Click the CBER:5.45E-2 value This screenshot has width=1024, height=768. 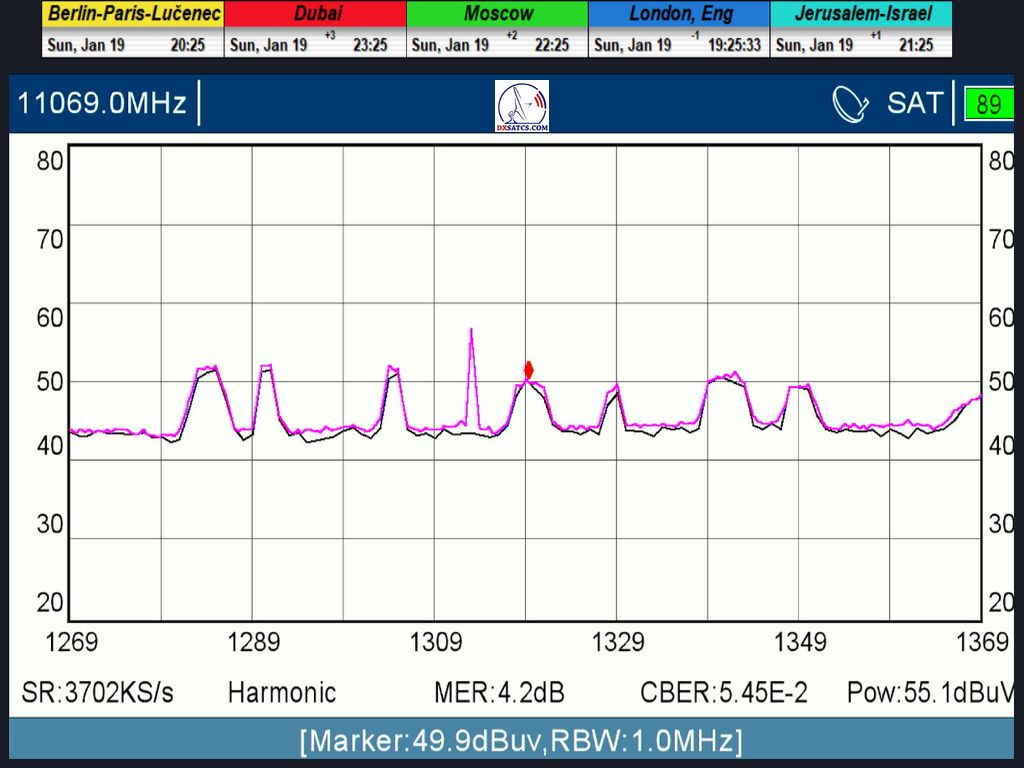pos(724,692)
